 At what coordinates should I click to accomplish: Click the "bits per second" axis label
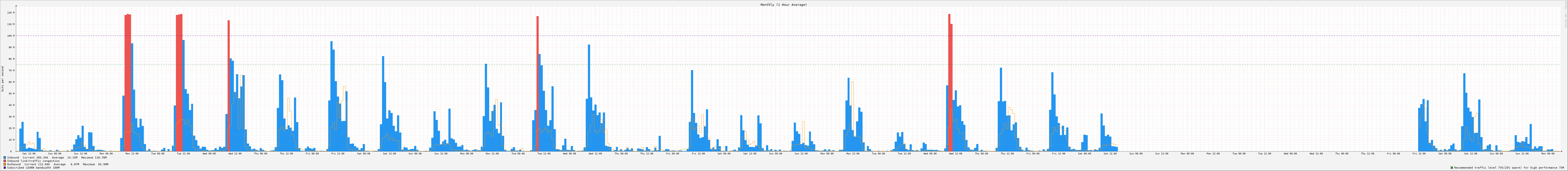[2, 79]
